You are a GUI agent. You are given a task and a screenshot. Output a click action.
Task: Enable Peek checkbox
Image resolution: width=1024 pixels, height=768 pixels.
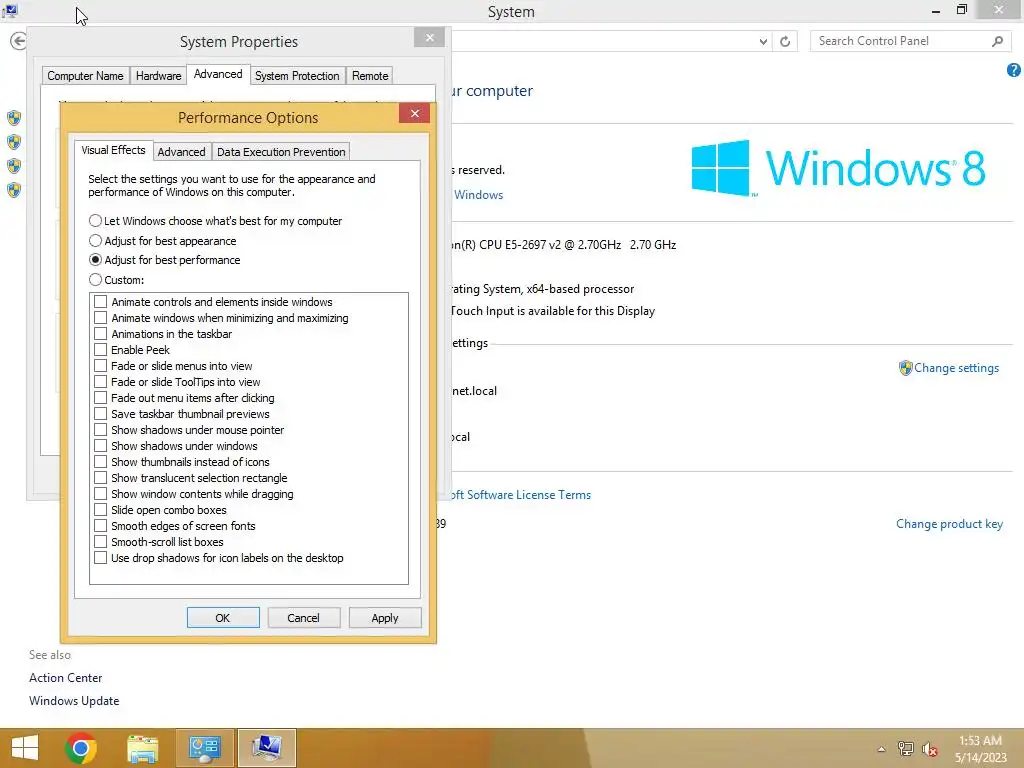click(101, 349)
